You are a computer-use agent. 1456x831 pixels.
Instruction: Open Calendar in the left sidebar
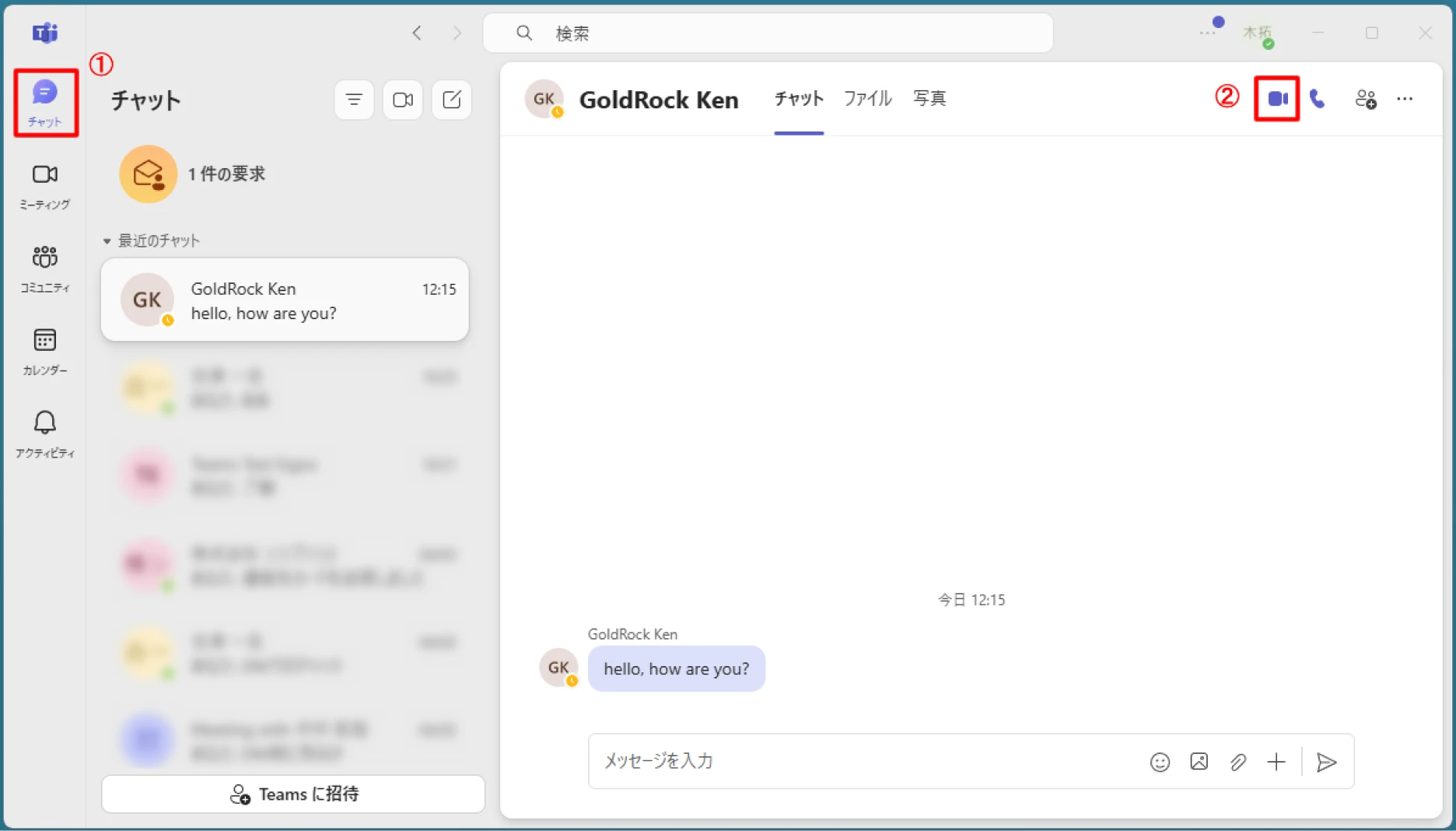click(x=44, y=352)
